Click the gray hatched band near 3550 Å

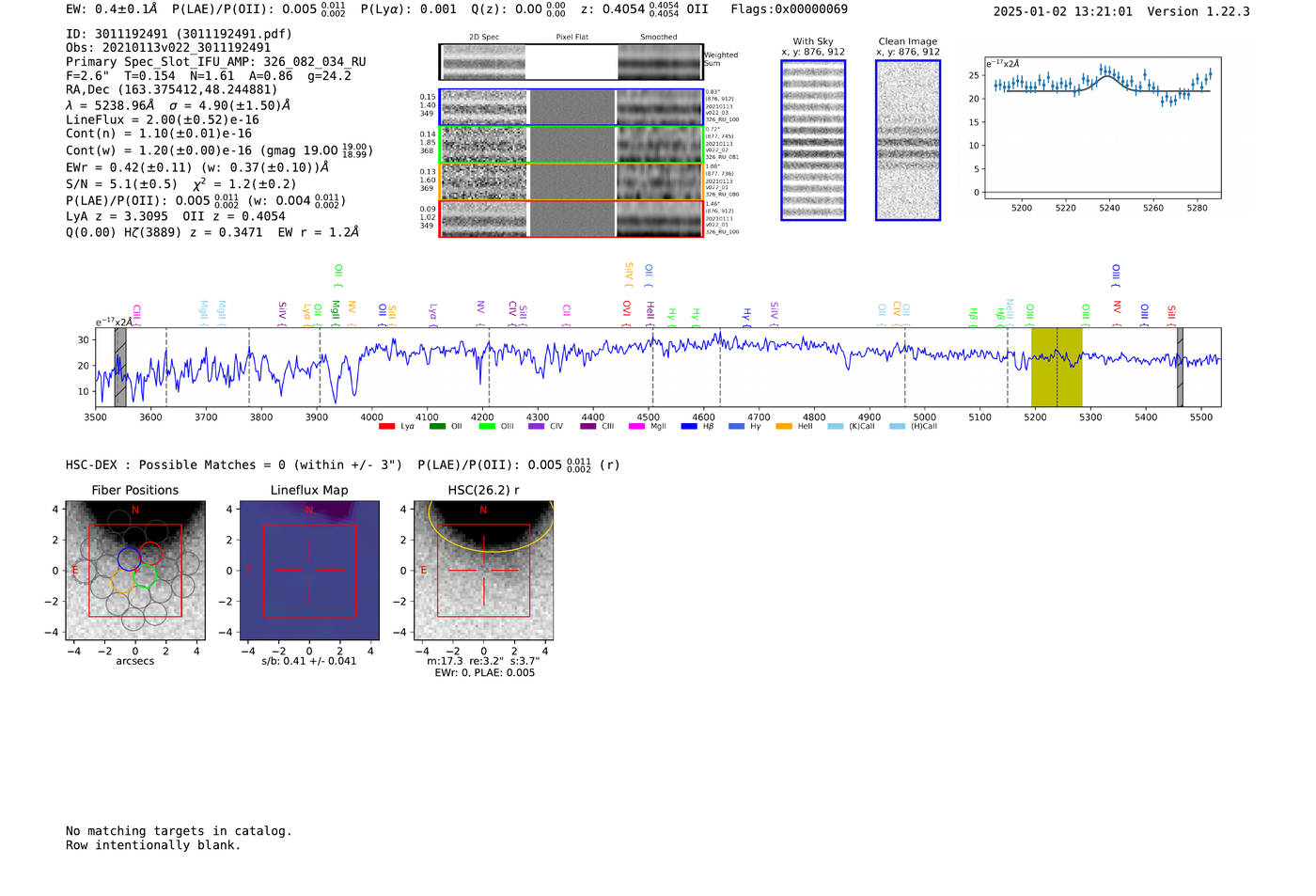120,368
